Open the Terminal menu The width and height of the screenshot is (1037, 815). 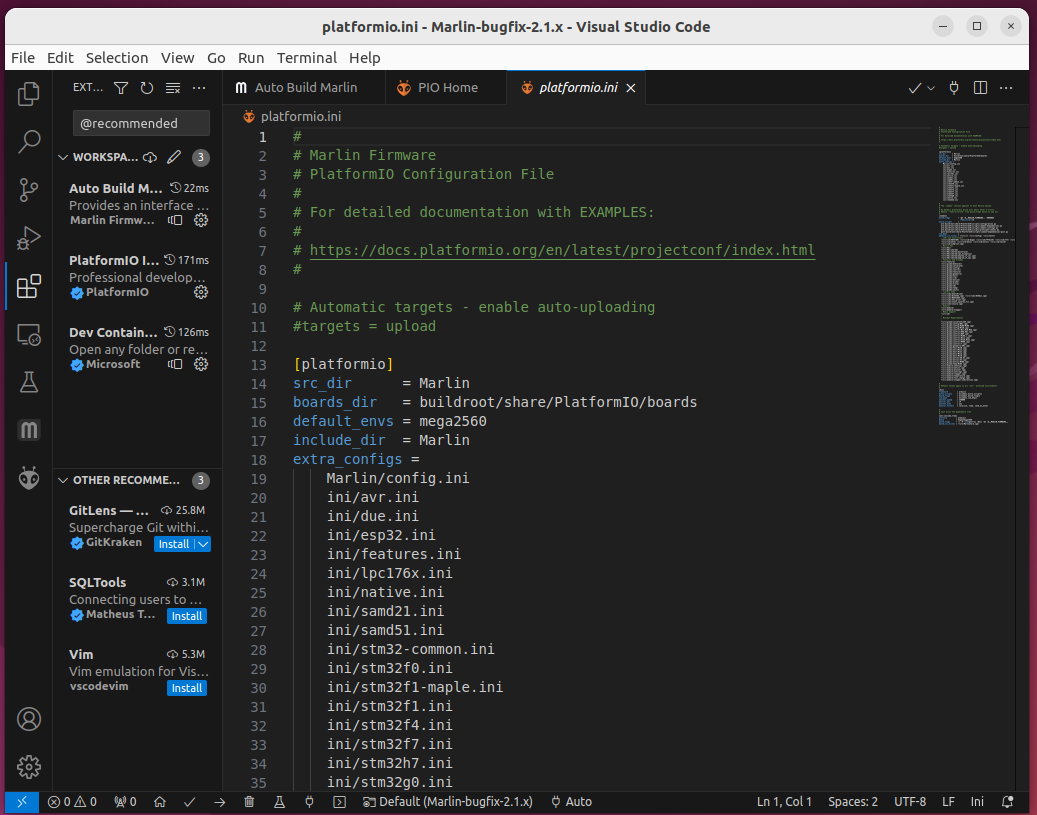click(x=307, y=57)
